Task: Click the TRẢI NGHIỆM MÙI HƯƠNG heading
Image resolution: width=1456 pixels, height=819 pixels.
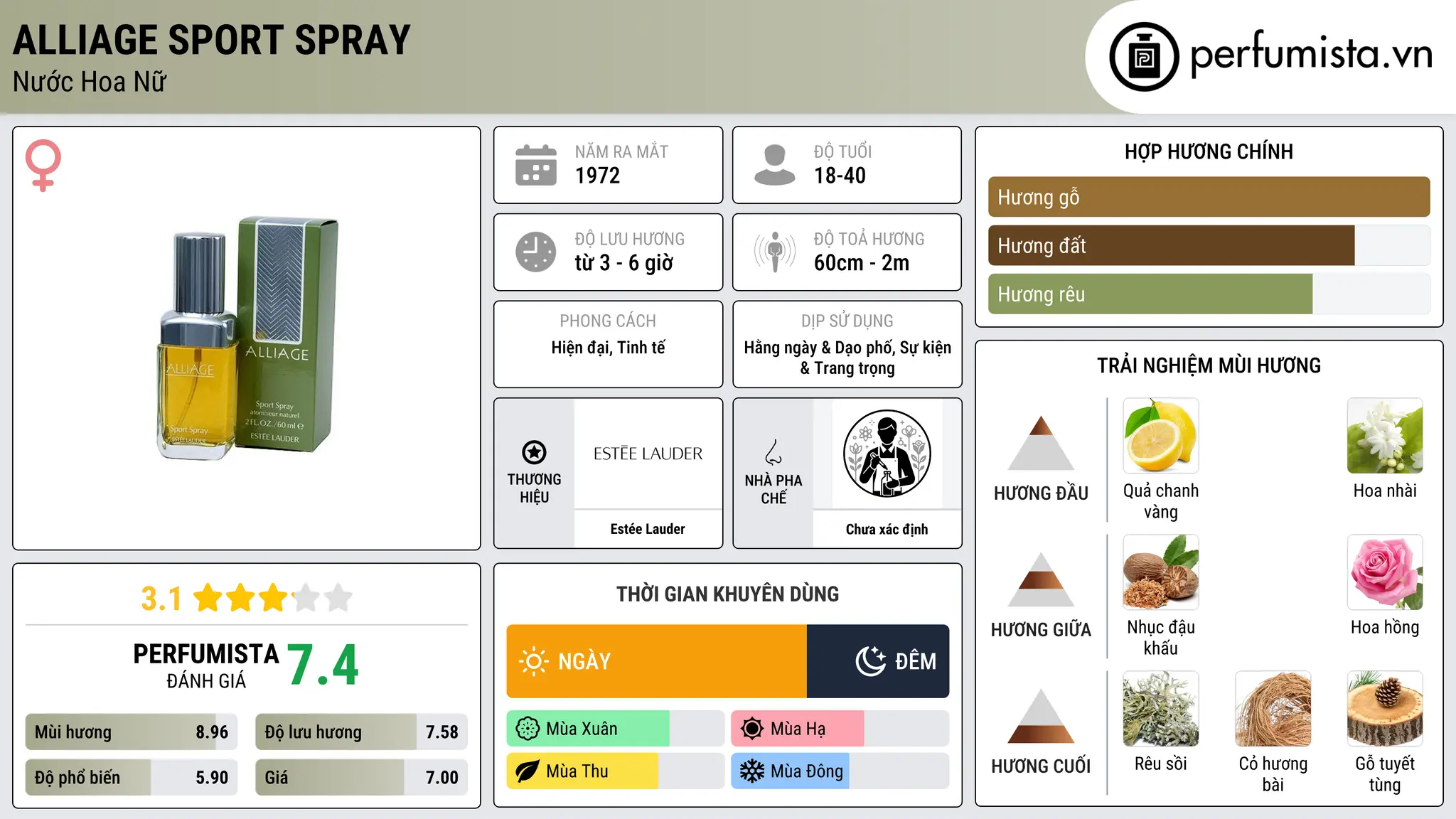Action: tap(1209, 365)
